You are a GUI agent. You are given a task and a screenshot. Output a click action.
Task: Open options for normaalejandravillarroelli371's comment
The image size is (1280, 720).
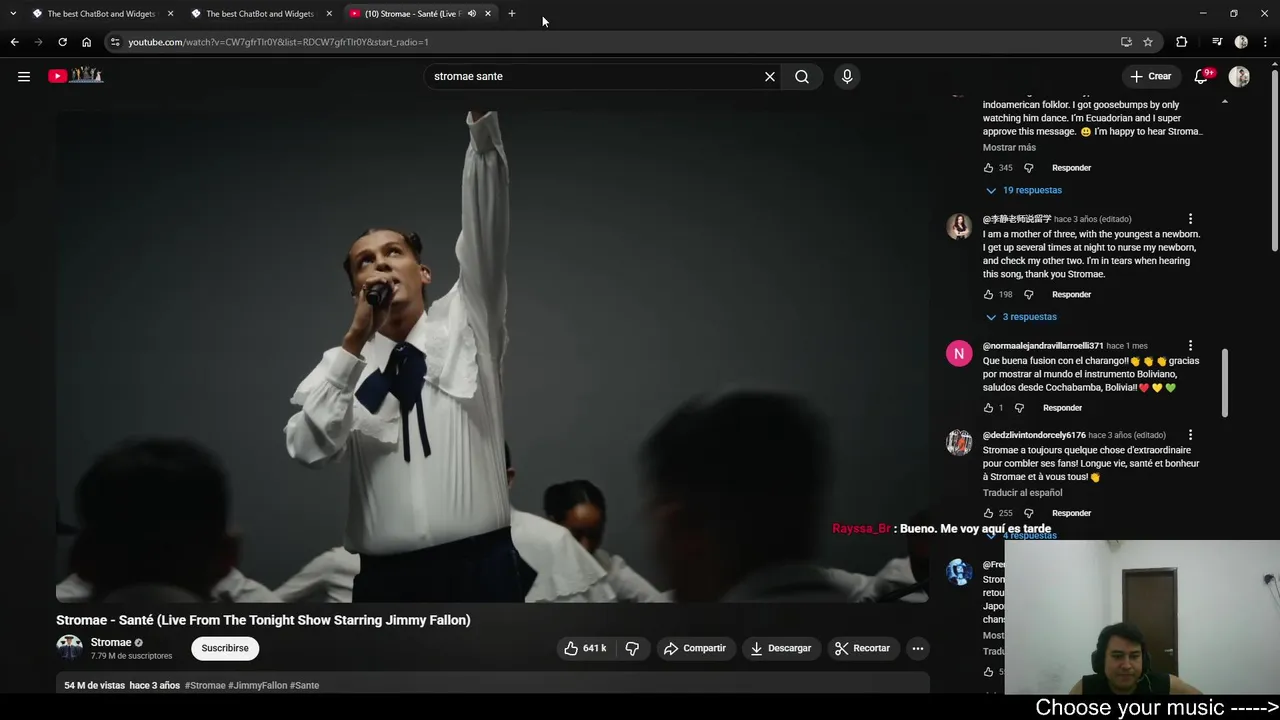(1190, 346)
